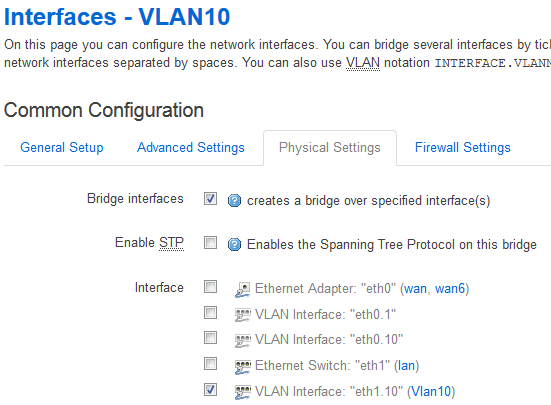551x405 pixels.
Task: Select the Physical Settings tab
Action: [330, 148]
